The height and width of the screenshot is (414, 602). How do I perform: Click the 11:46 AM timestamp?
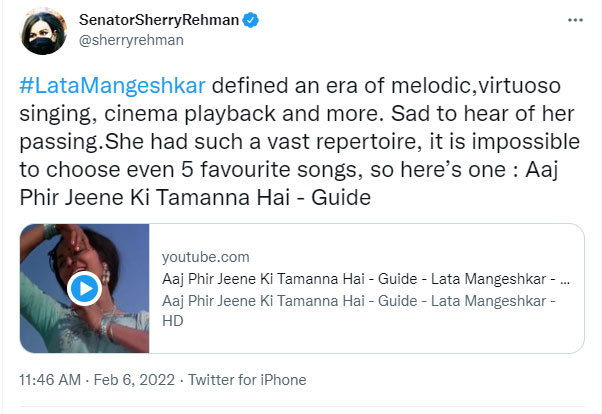click(x=51, y=380)
